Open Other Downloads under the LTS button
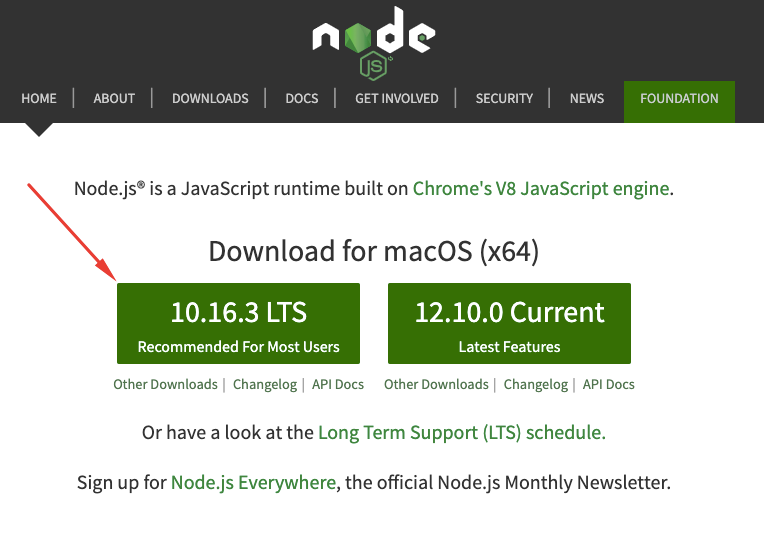This screenshot has width=764, height=544. click(165, 384)
